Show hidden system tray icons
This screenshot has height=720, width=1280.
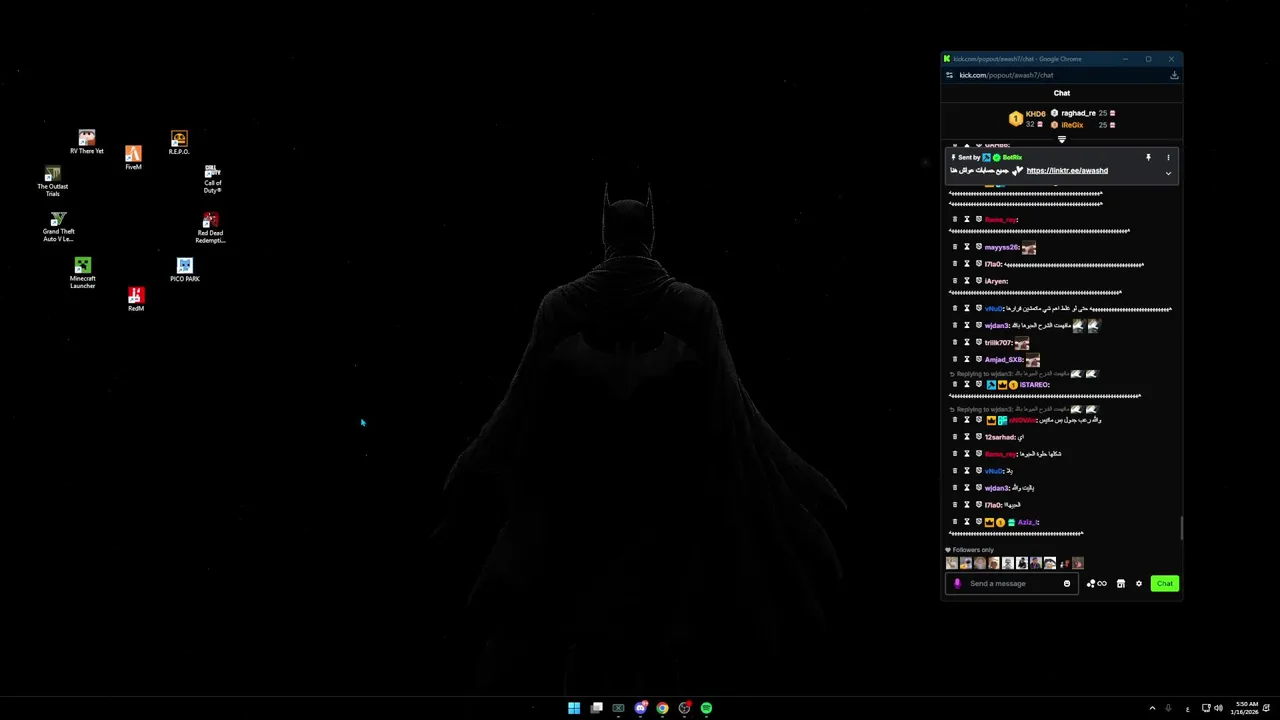(x=1152, y=708)
